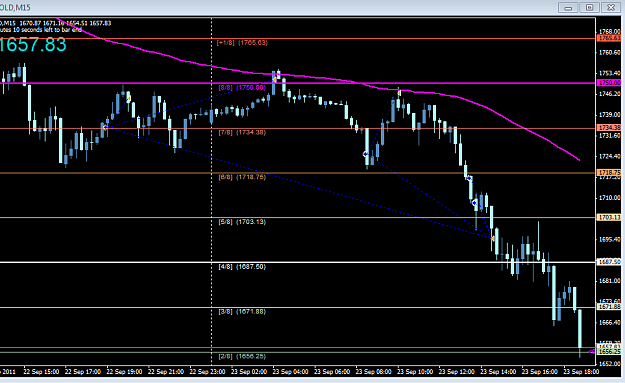This screenshot has width=625, height=383.
Task: Click the 1739.00 value on price scale
Action: pos(609,114)
